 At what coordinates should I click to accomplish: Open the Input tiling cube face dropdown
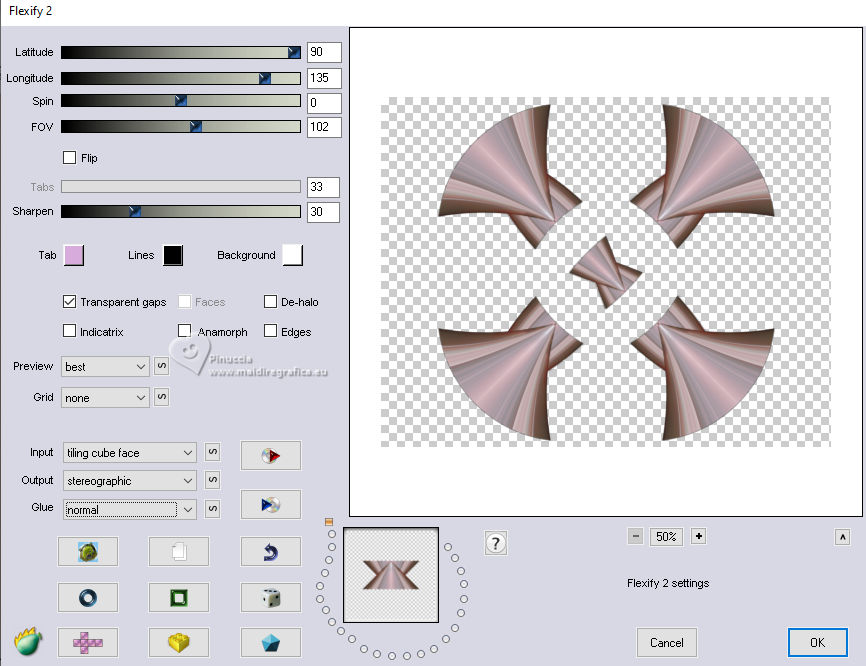(x=130, y=453)
